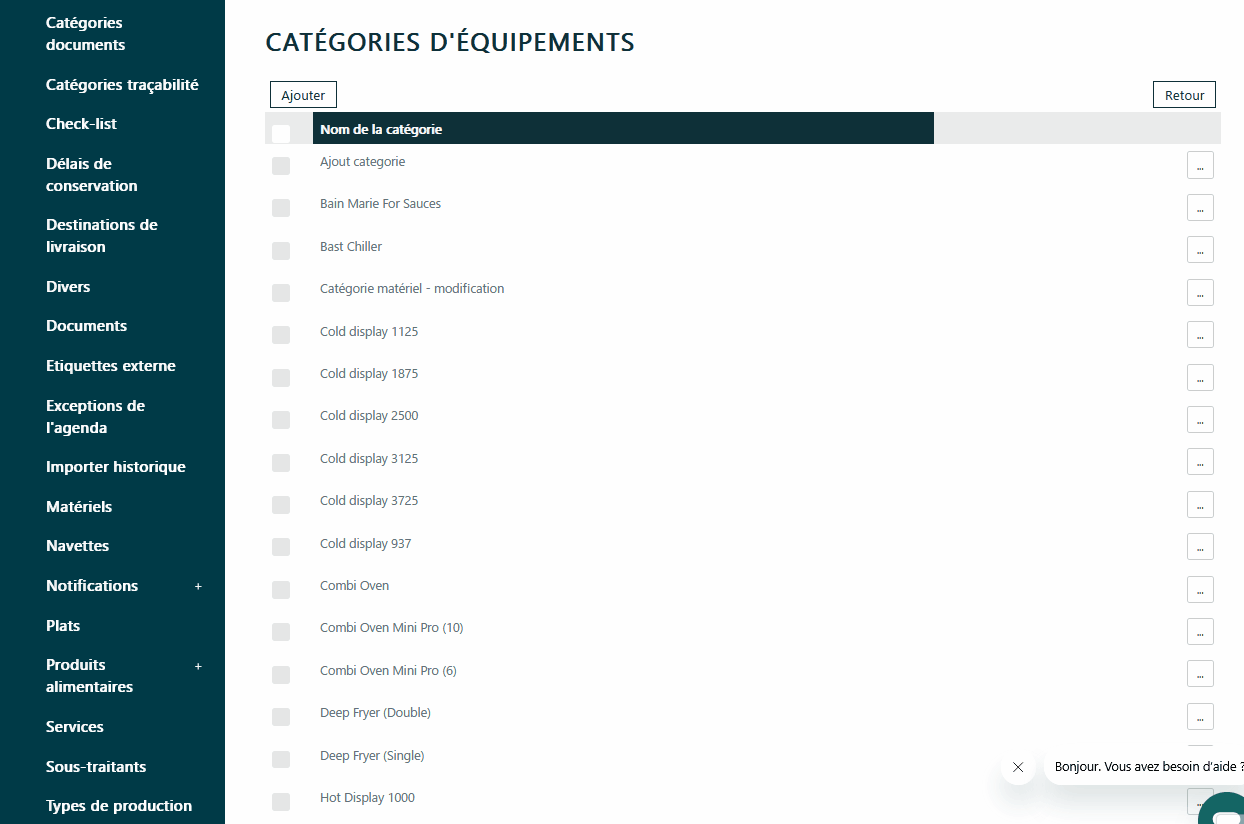This screenshot has height=824, width=1244.
Task: Tick the Hot Display 1000 checkbox
Action: [x=281, y=801]
